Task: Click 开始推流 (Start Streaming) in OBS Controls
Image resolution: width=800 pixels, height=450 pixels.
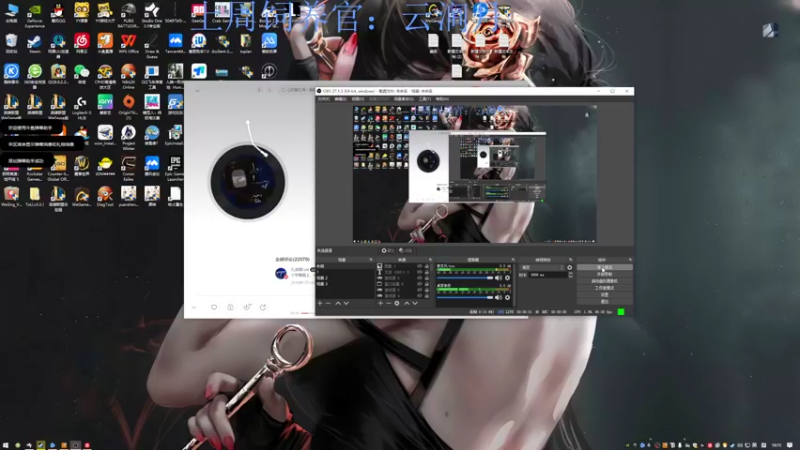Action: pos(605,267)
